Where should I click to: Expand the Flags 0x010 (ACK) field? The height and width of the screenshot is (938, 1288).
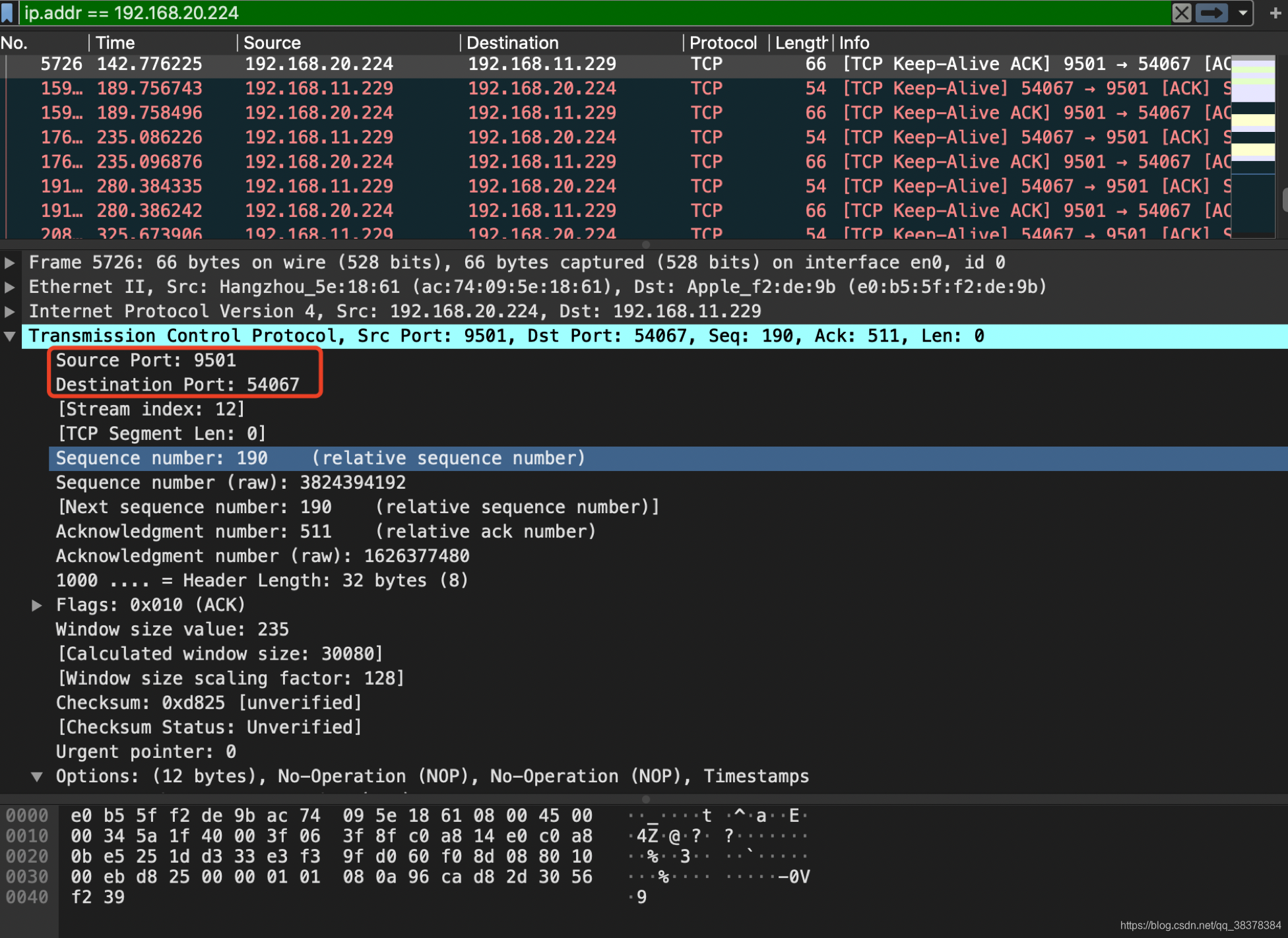click(37, 605)
